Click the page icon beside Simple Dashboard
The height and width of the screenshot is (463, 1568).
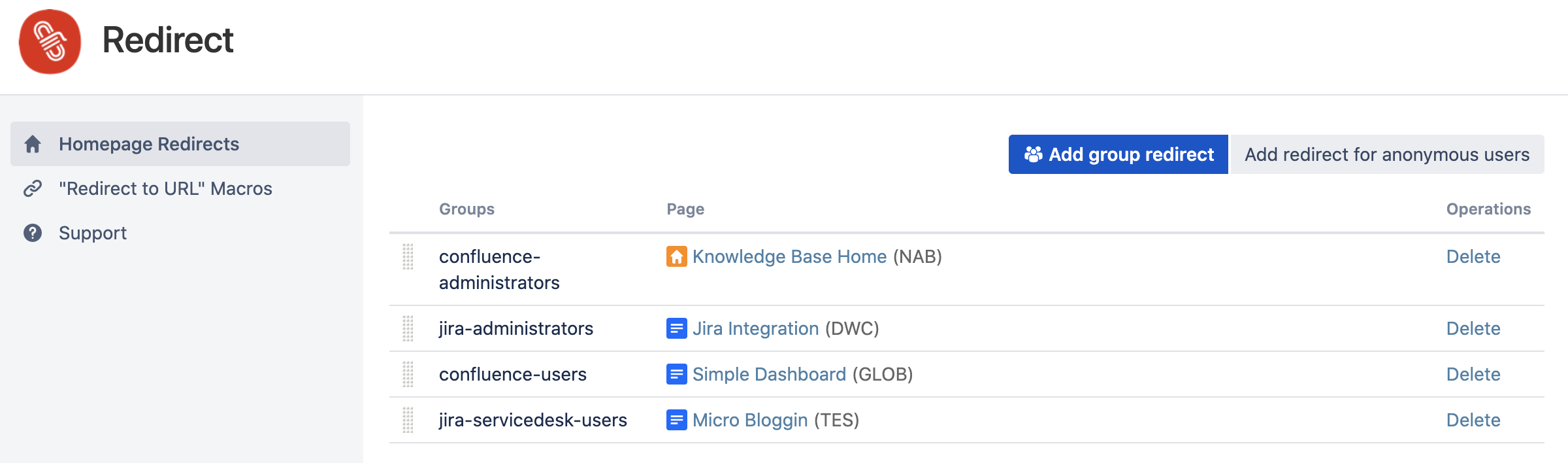click(676, 374)
